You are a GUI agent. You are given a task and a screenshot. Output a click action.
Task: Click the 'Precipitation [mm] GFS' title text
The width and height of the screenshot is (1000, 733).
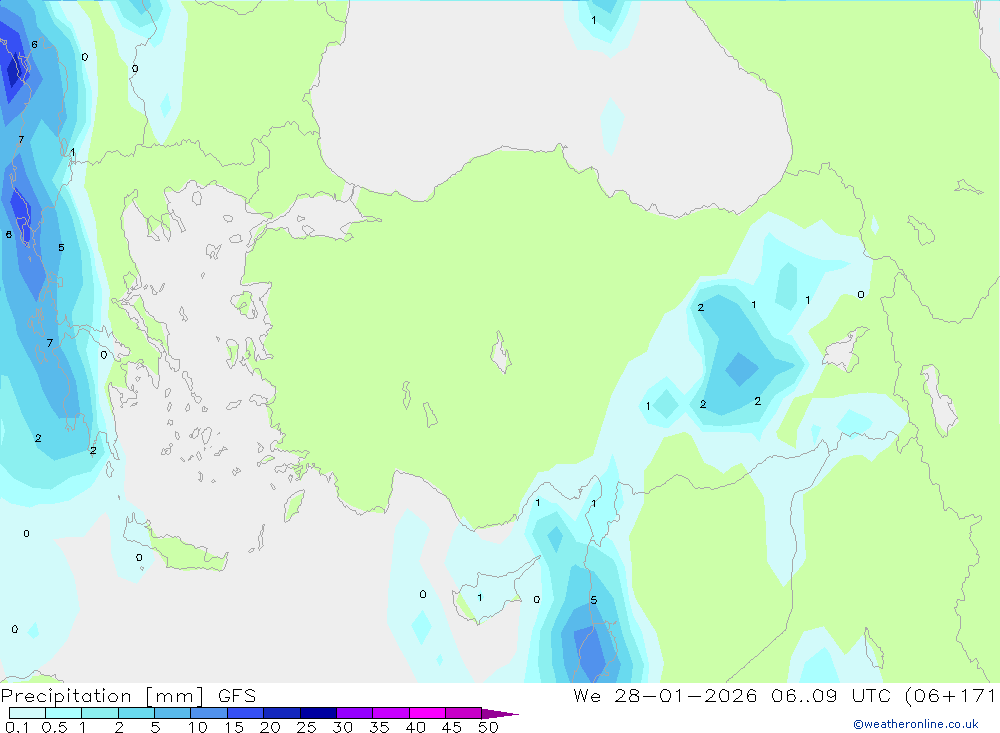128,696
